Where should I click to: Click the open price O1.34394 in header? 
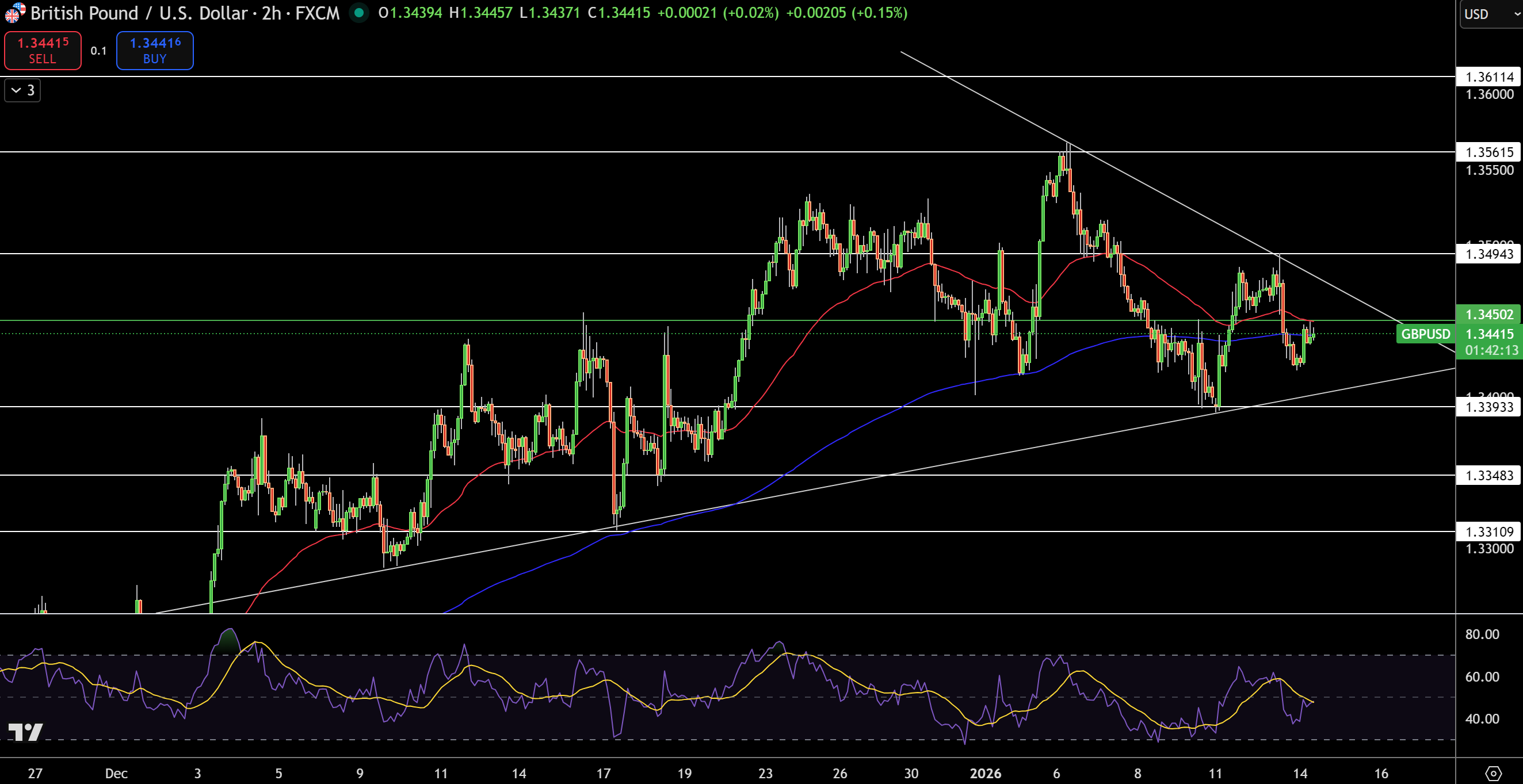(x=410, y=13)
